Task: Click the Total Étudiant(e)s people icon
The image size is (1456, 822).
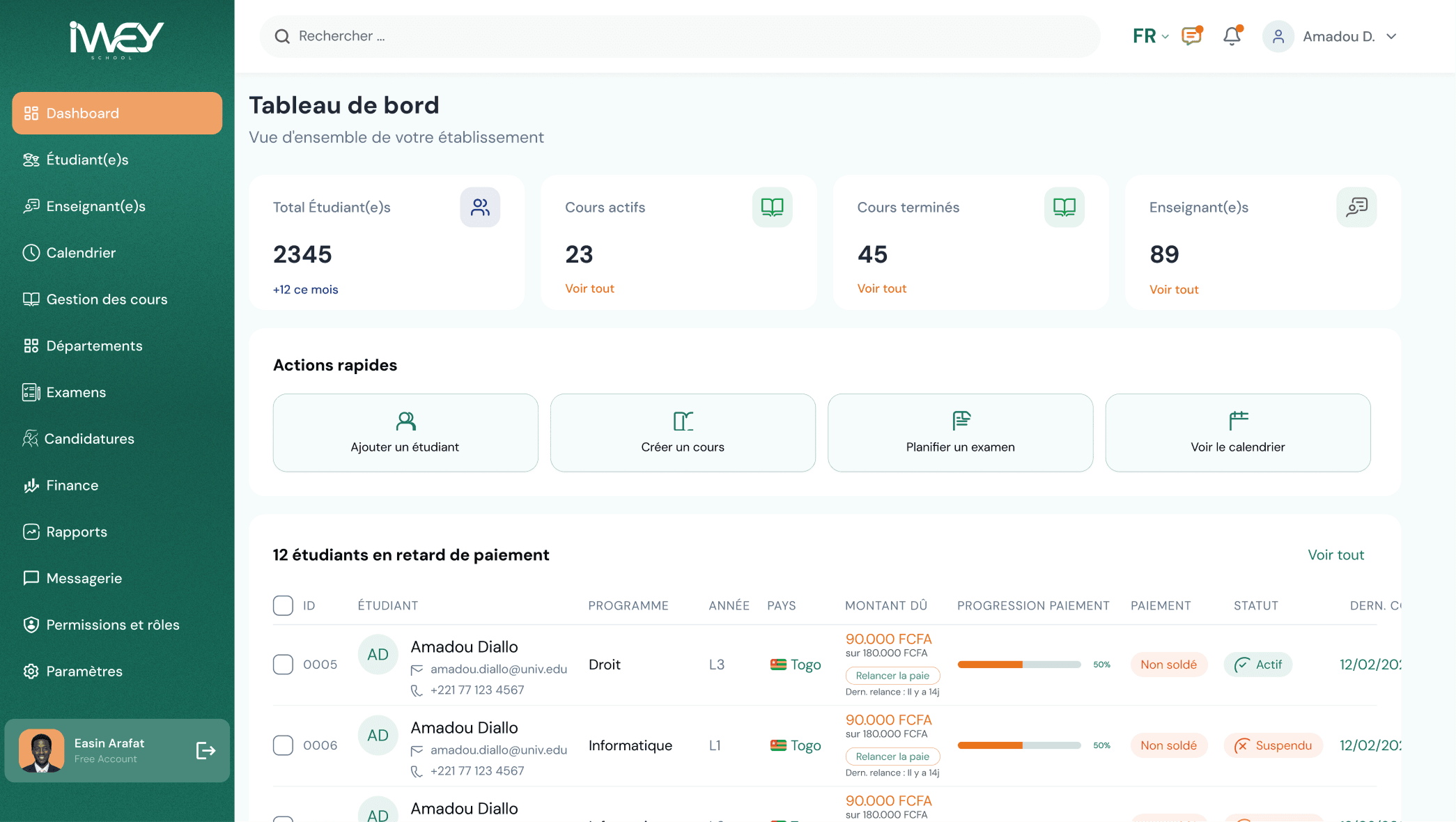Action: [x=480, y=207]
